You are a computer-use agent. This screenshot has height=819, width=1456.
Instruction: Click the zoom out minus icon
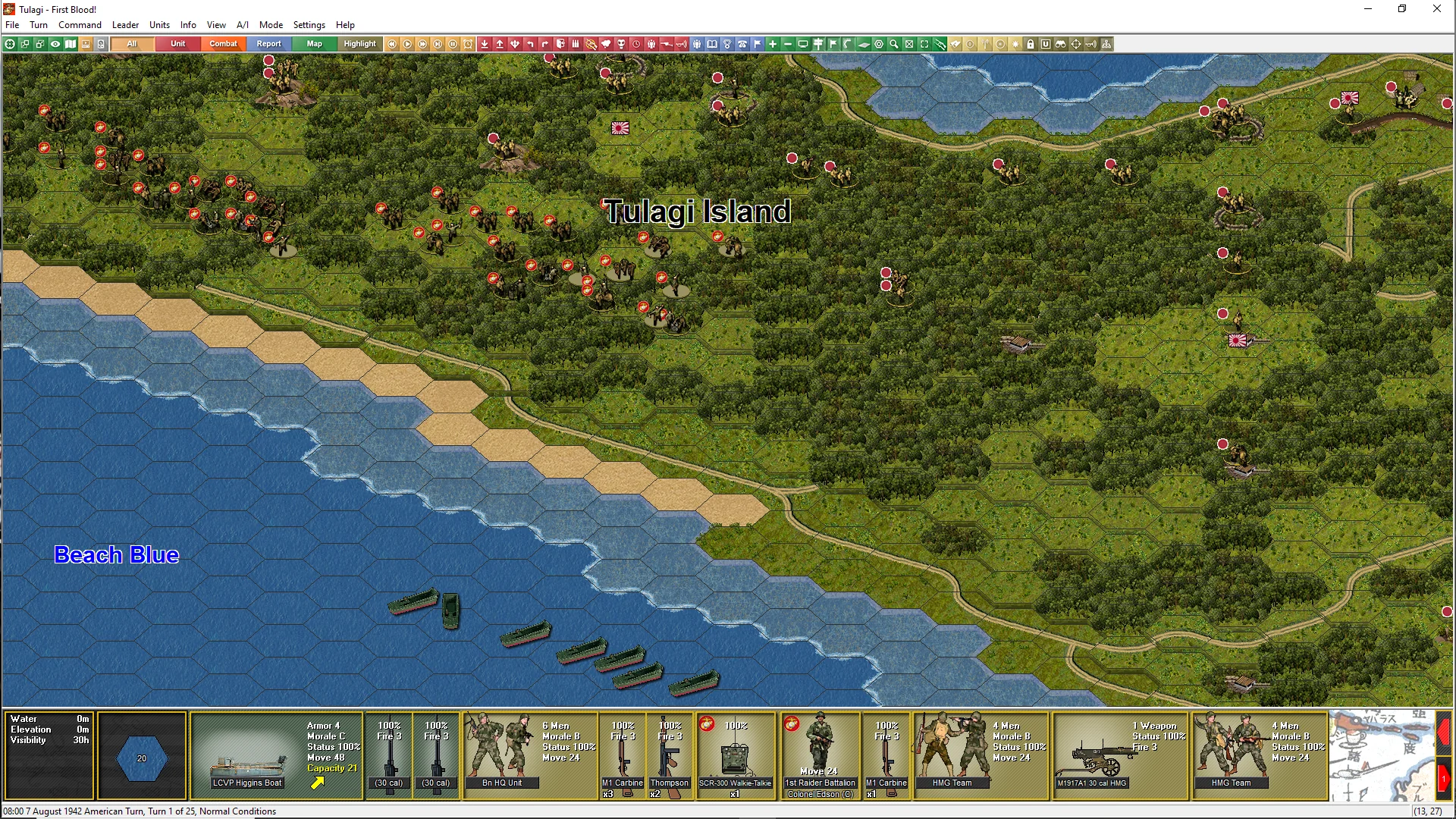pyautogui.click(x=788, y=44)
